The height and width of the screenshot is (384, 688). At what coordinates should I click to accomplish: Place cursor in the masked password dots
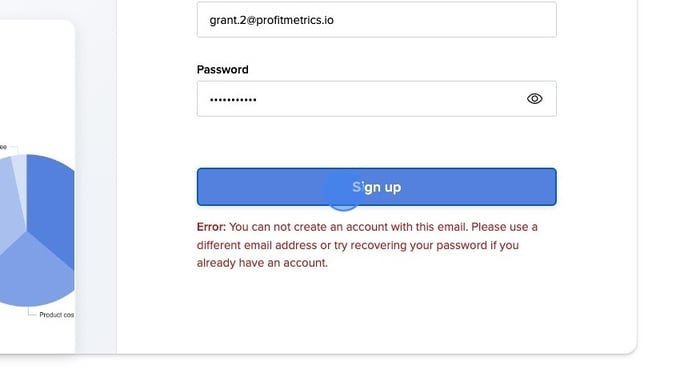[x=233, y=100]
